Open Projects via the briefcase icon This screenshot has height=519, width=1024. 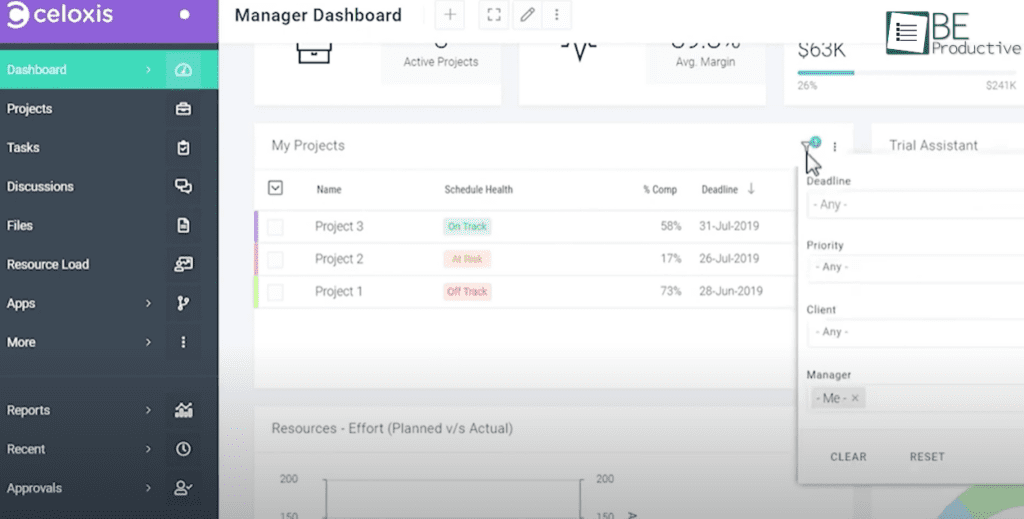click(x=183, y=109)
